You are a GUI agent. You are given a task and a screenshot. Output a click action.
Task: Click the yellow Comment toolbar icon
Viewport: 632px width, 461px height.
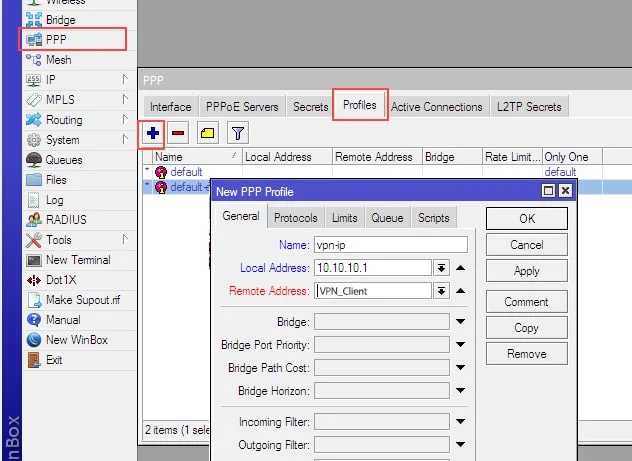click(207, 133)
